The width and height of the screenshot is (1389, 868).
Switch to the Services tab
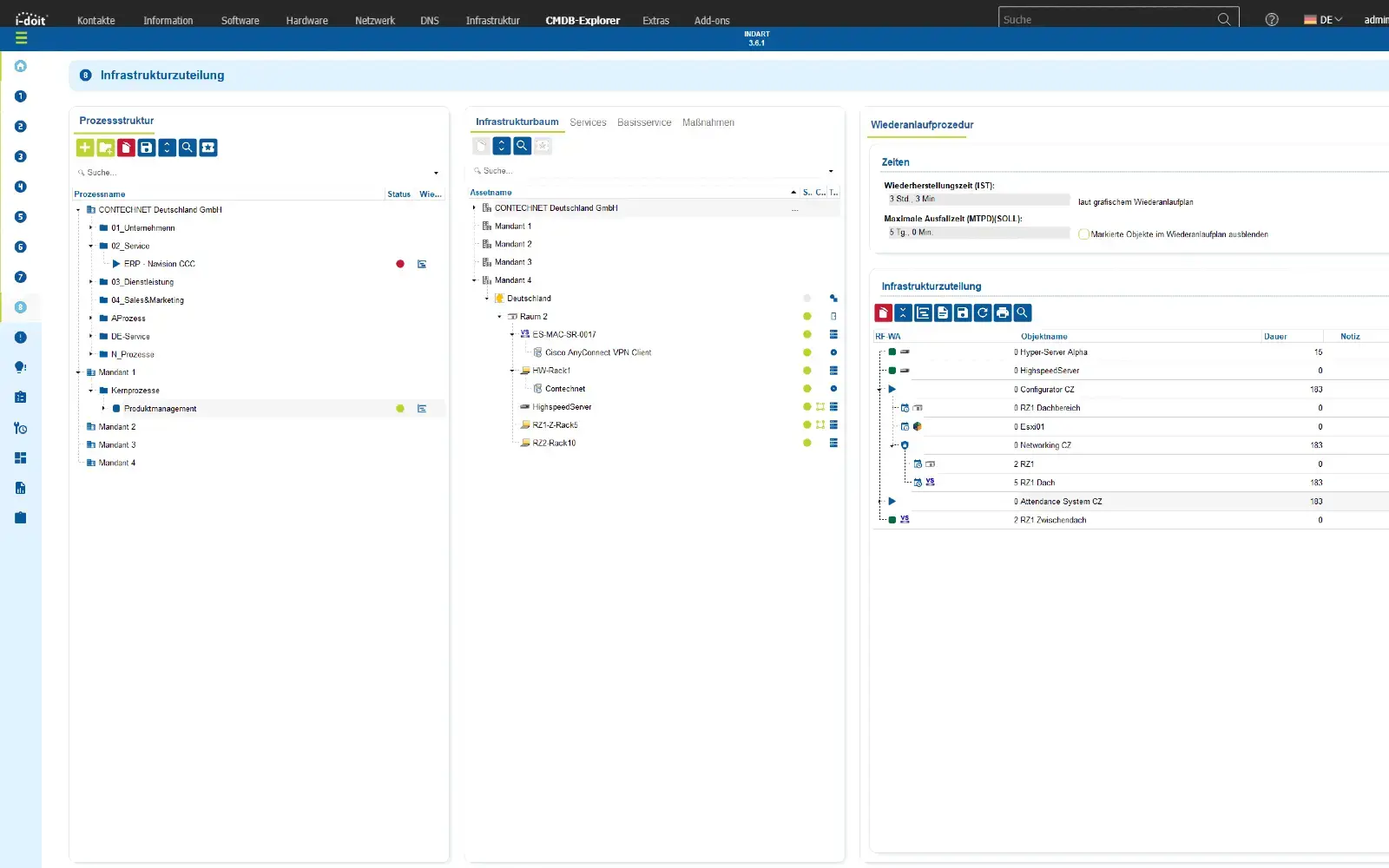(x=588, y=122)
